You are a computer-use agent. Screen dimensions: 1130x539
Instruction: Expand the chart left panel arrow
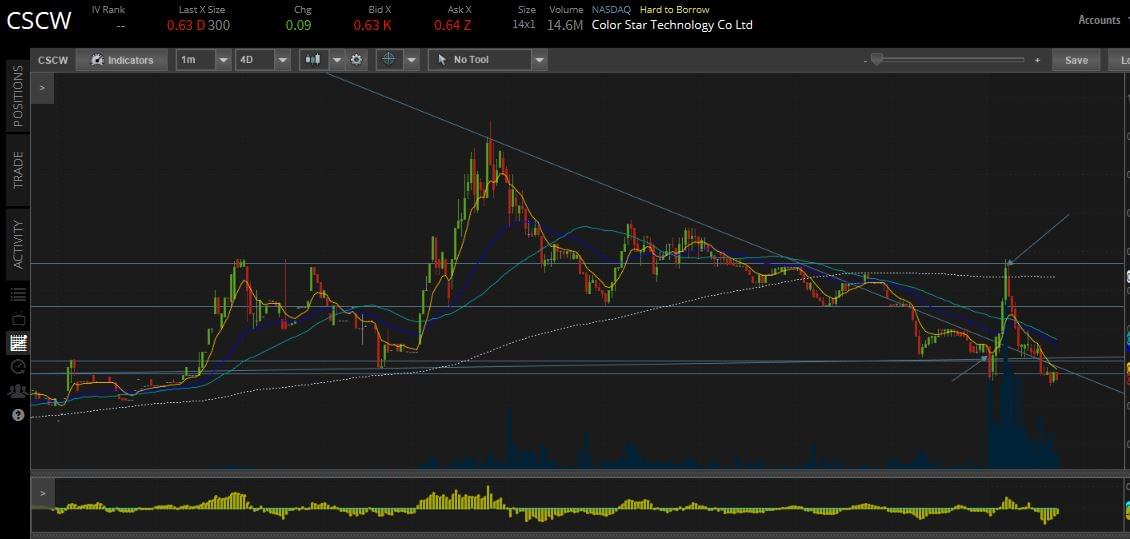43,88
